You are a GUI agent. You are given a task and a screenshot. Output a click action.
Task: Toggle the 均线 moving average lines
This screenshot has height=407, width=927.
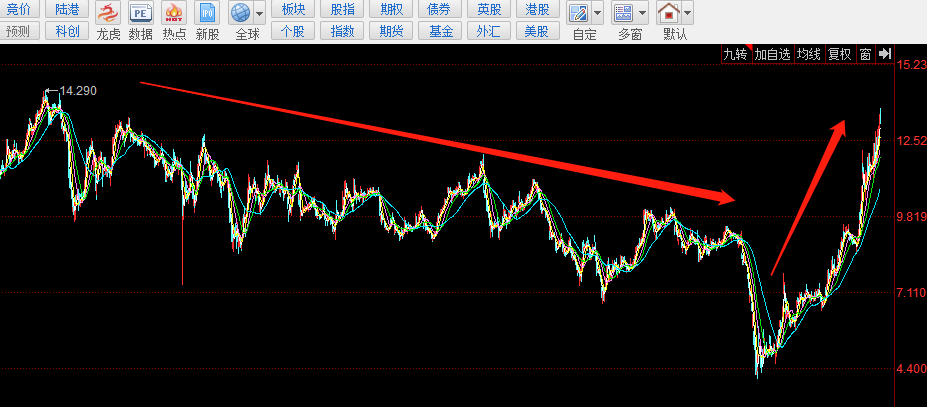(x=809, y=54)
